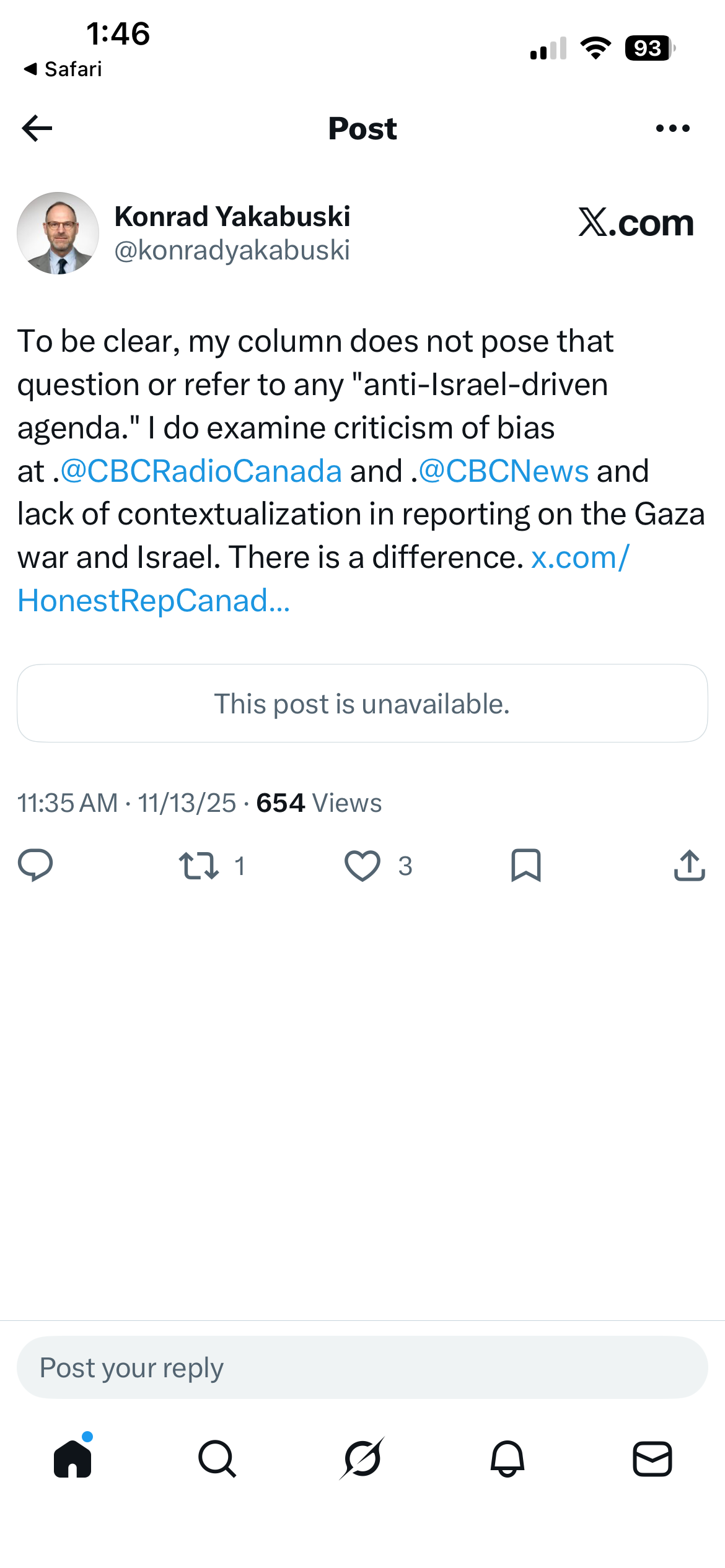
Task: Open the Grok tab icon
Action: point(362,1458)
